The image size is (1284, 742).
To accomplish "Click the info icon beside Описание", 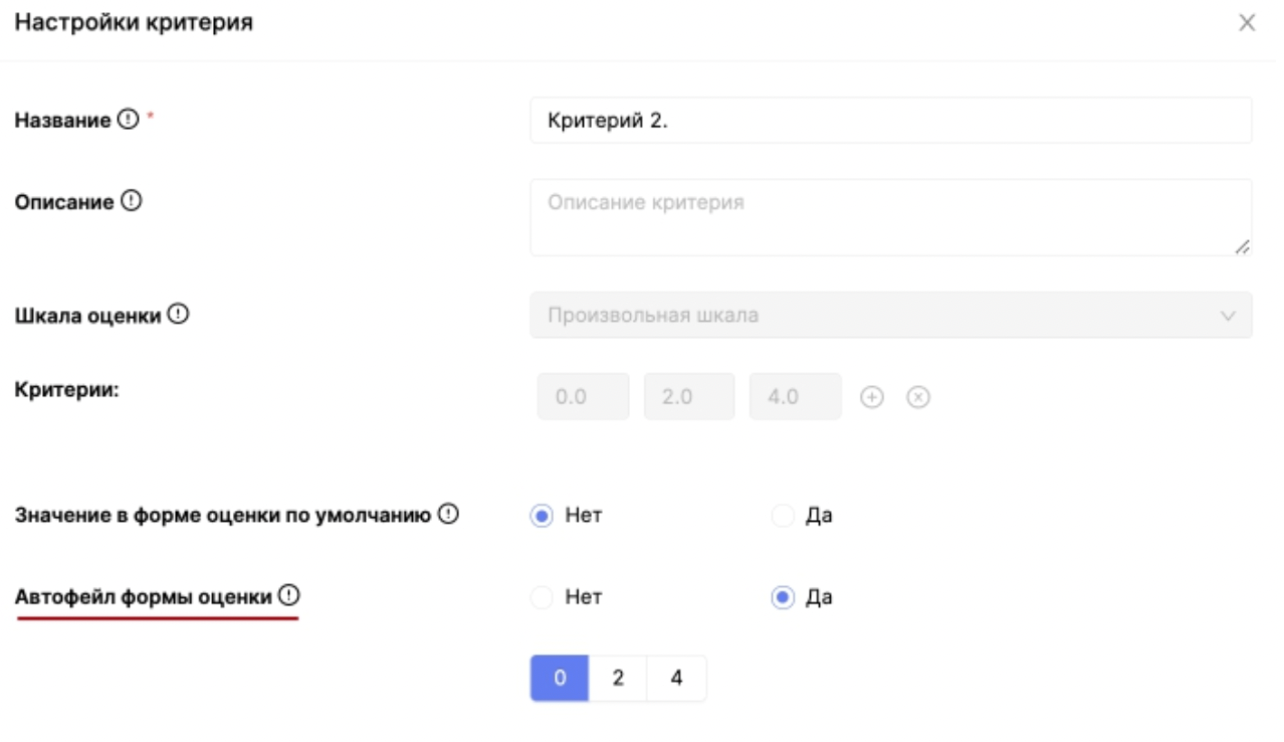I will click(131, 201).
